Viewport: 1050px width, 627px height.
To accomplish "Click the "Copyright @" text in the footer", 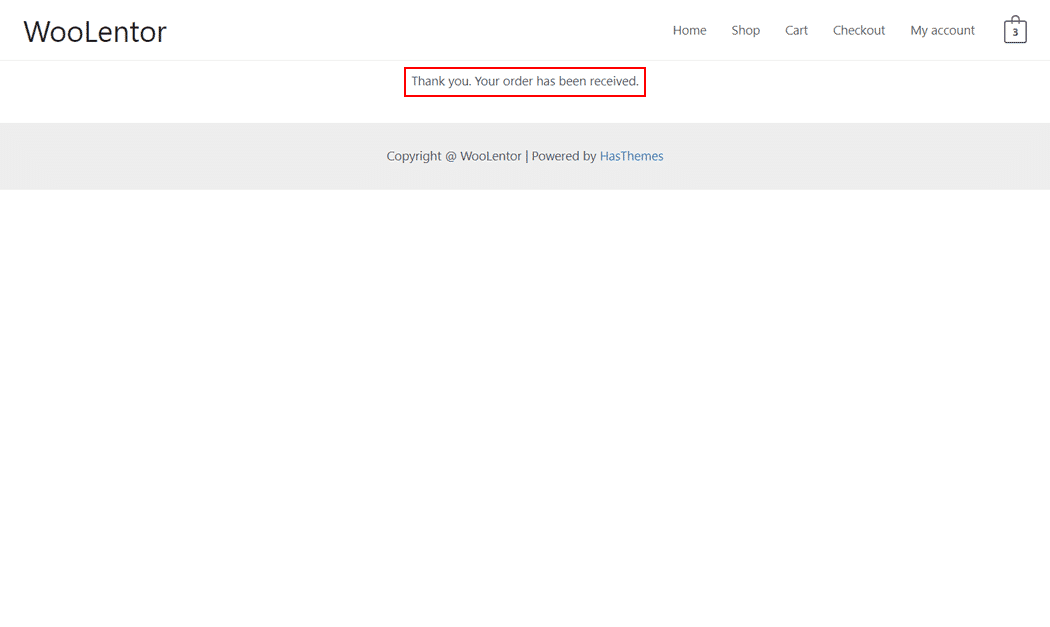I will 421,156.
